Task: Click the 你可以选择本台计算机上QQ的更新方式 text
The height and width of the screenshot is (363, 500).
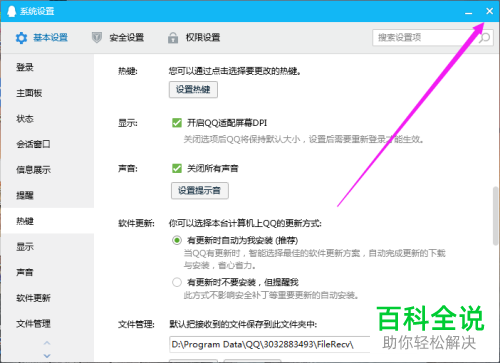Action: pos(245,223)
